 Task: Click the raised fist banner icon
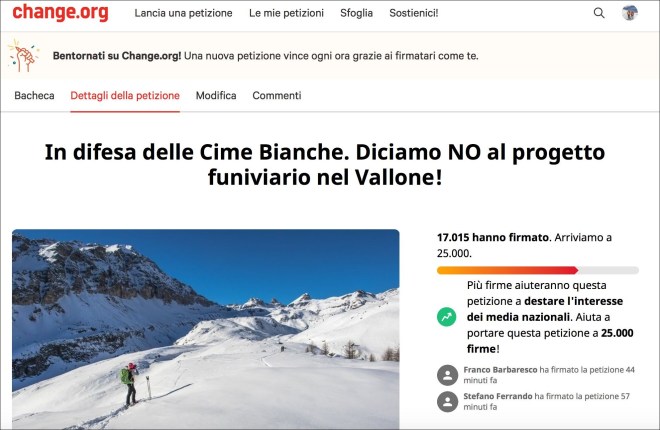[24, 56]
